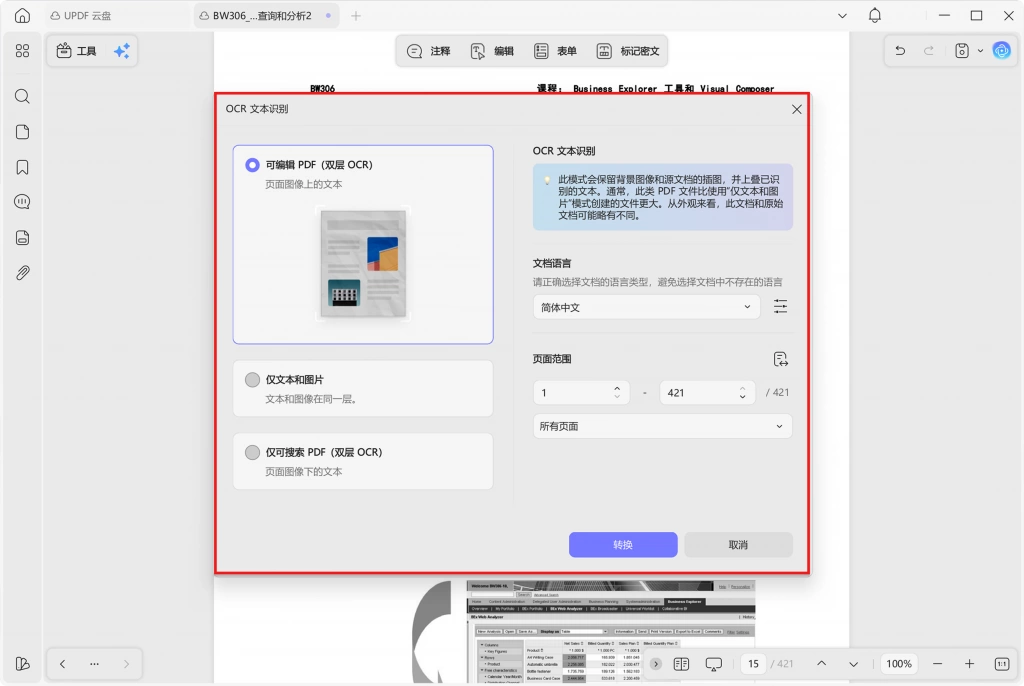This screenshot has height=686, width=1024.
Task: Open thumbnails grid in sidebar
Action: pyautogui.click(x=22, y=51)
